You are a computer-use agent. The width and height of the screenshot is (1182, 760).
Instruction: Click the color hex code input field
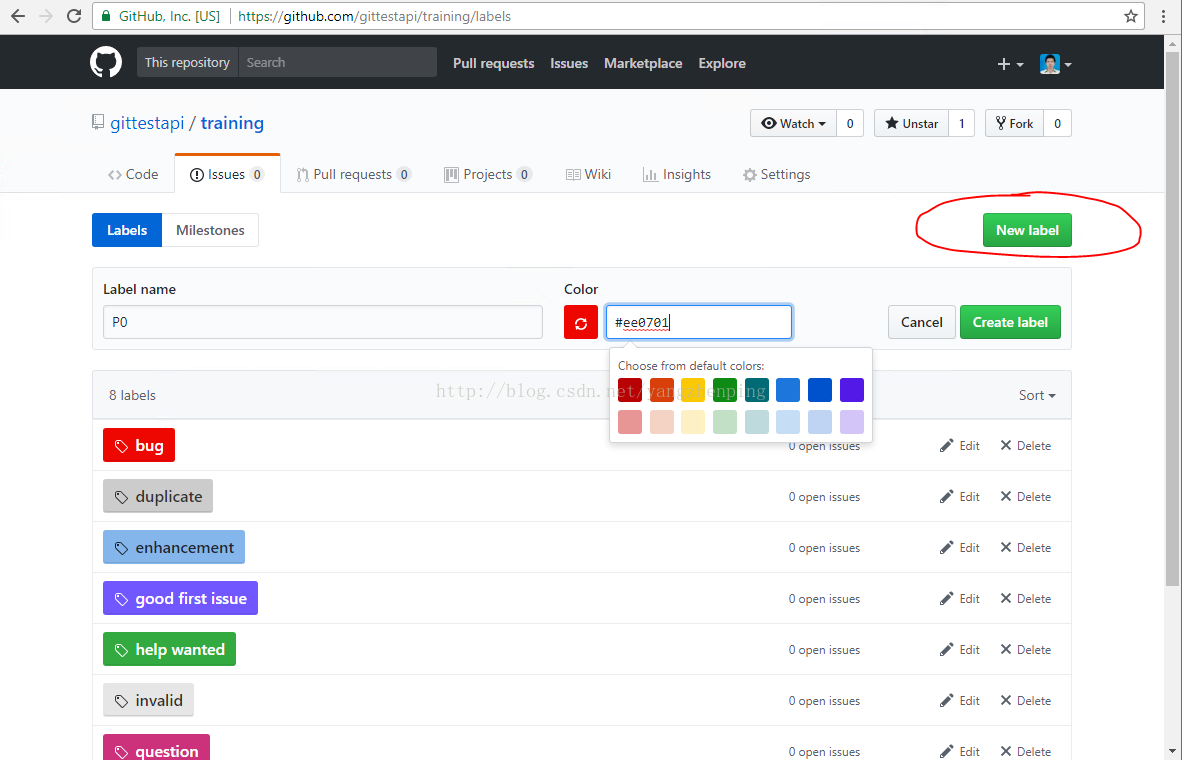pos(699,322)
